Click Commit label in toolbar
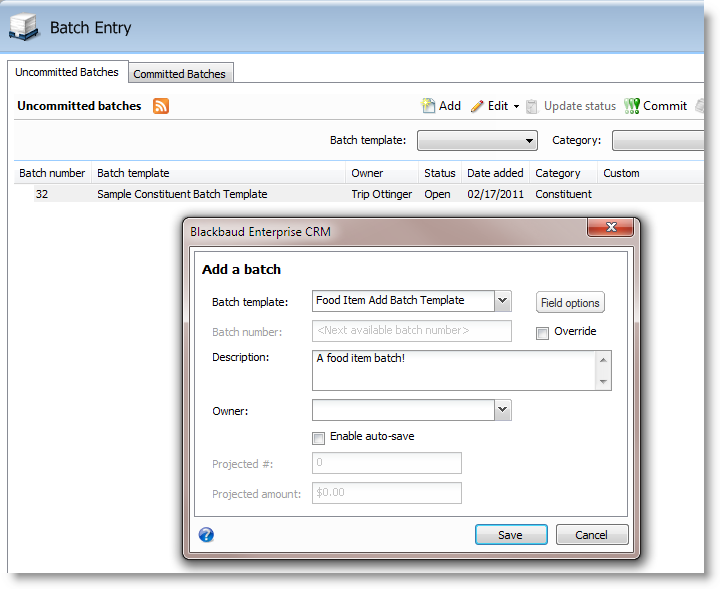720x589 pixels. point(665,106)
